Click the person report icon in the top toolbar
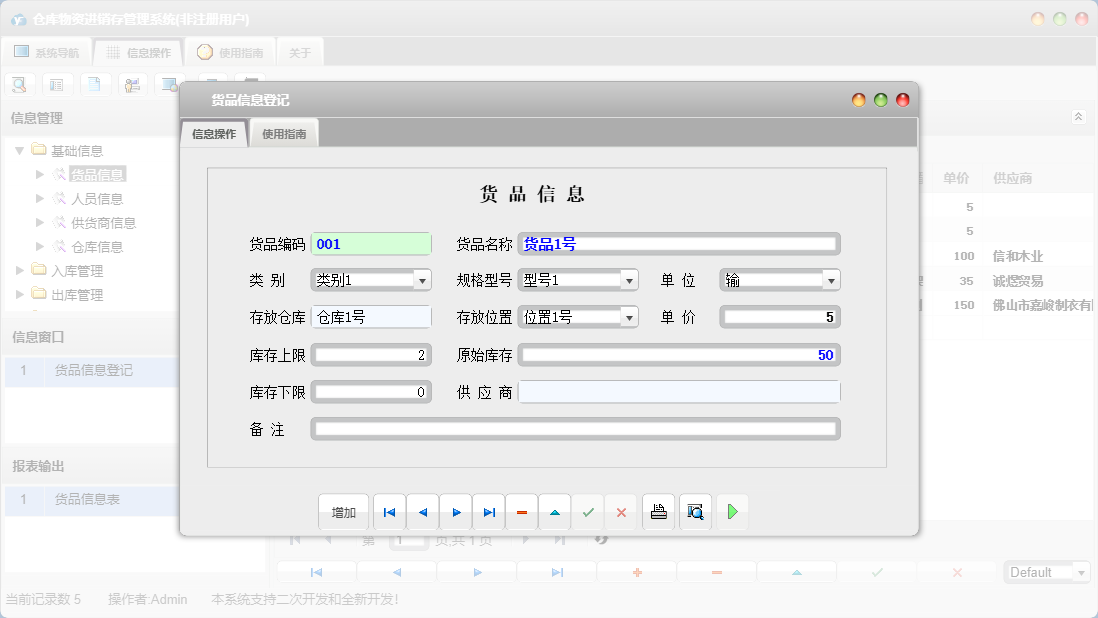1098x618 pixels. tap(132, 84)
